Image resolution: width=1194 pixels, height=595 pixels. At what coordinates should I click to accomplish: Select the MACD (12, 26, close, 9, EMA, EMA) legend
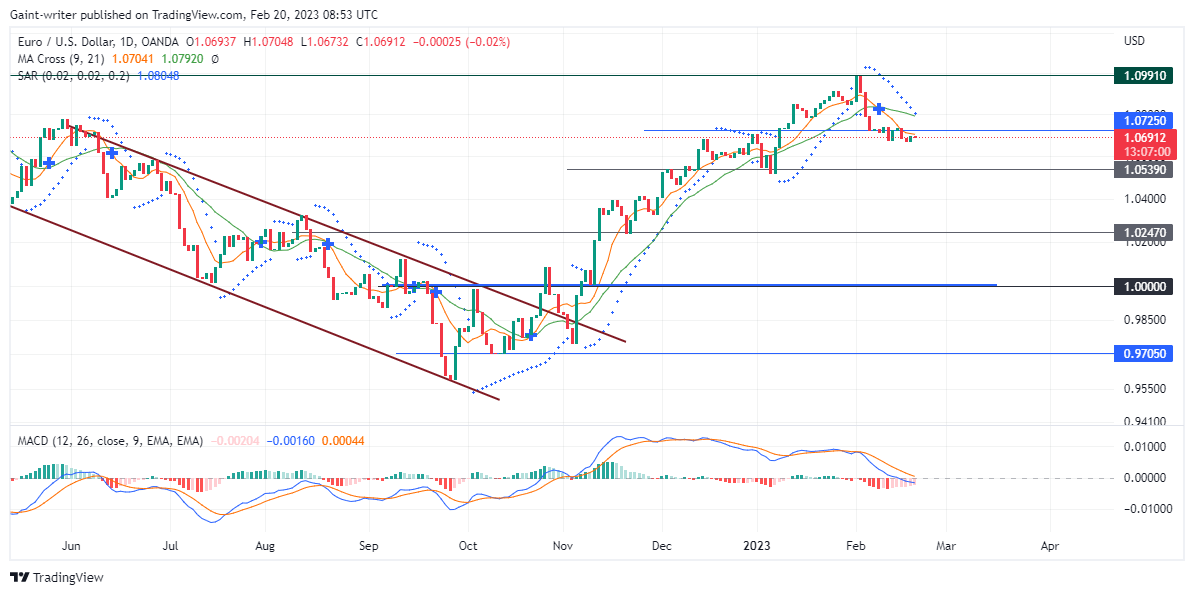pyautogui.click(x=110, y=441)
